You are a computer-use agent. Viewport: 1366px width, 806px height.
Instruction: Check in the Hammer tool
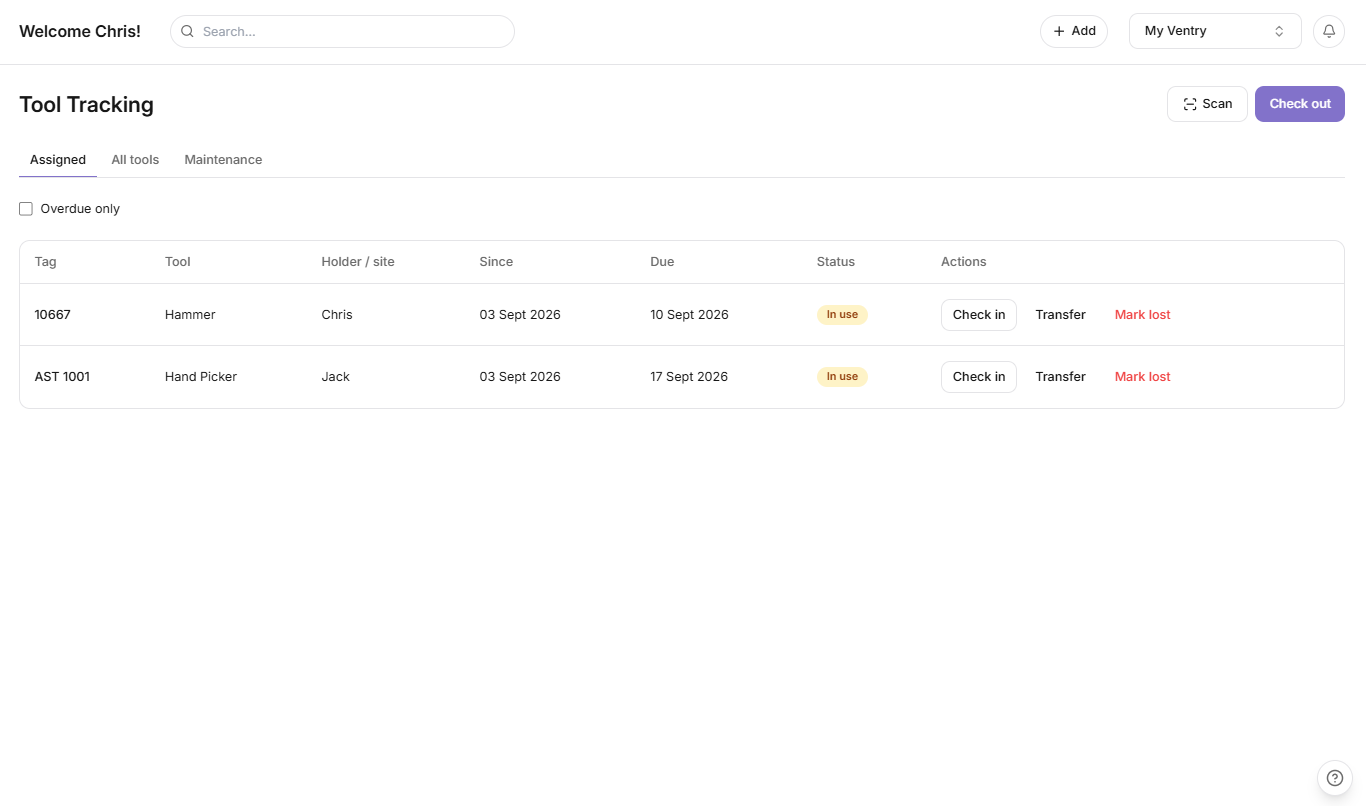(979, 315)
